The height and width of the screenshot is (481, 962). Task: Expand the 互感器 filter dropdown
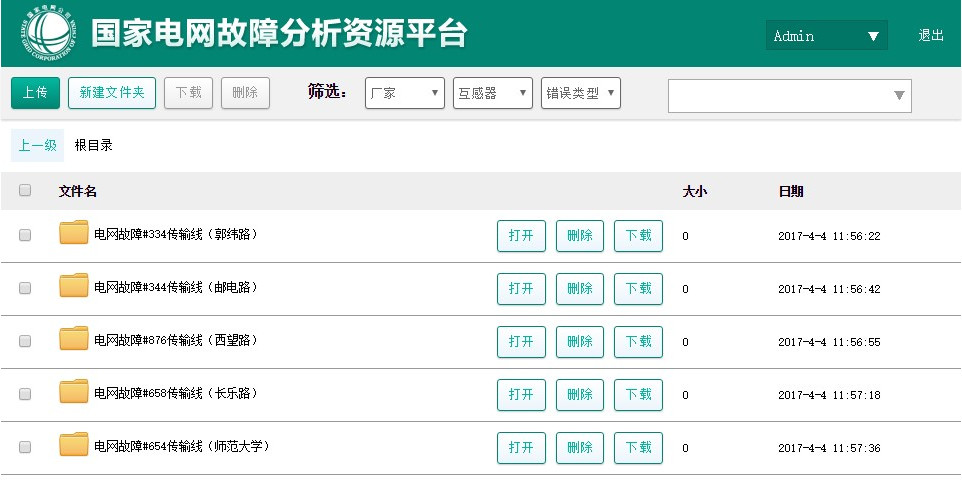coord(493,93)
